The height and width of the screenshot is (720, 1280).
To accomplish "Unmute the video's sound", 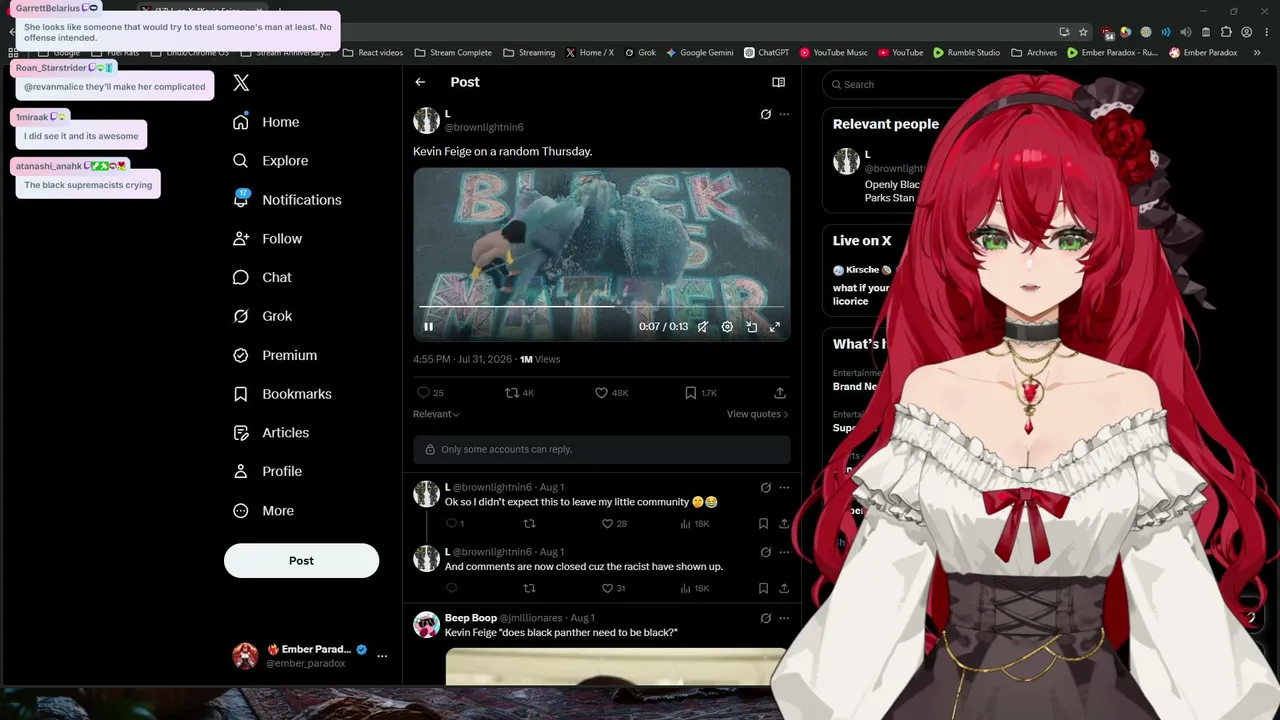I will 703,327.
